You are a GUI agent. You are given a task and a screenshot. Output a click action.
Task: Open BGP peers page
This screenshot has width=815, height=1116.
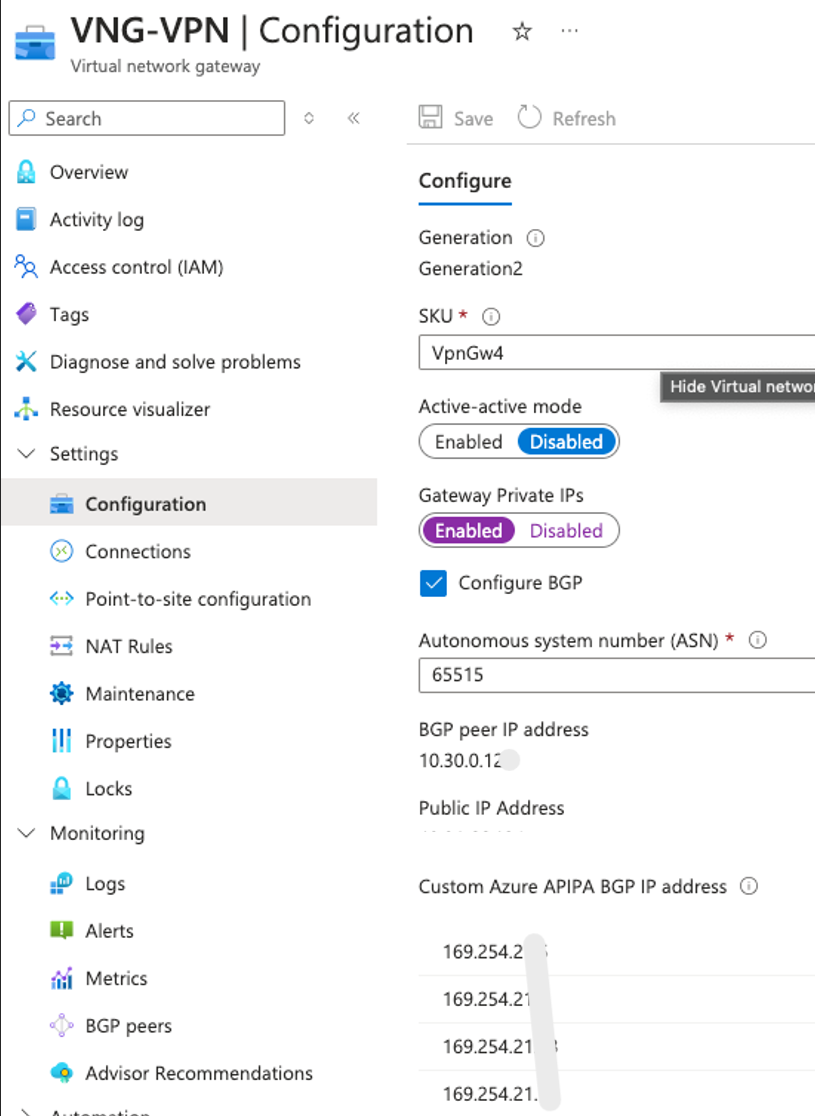coord(129,1026)
